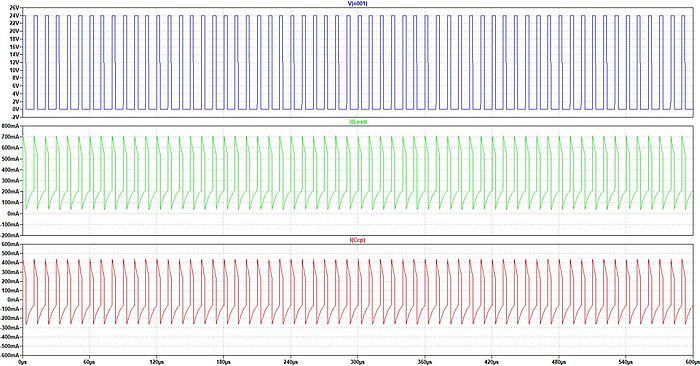Image resolution: width=700 pixels, height=366 pixels.
Task: Click the 12V axis label
Action: (14, 62)
